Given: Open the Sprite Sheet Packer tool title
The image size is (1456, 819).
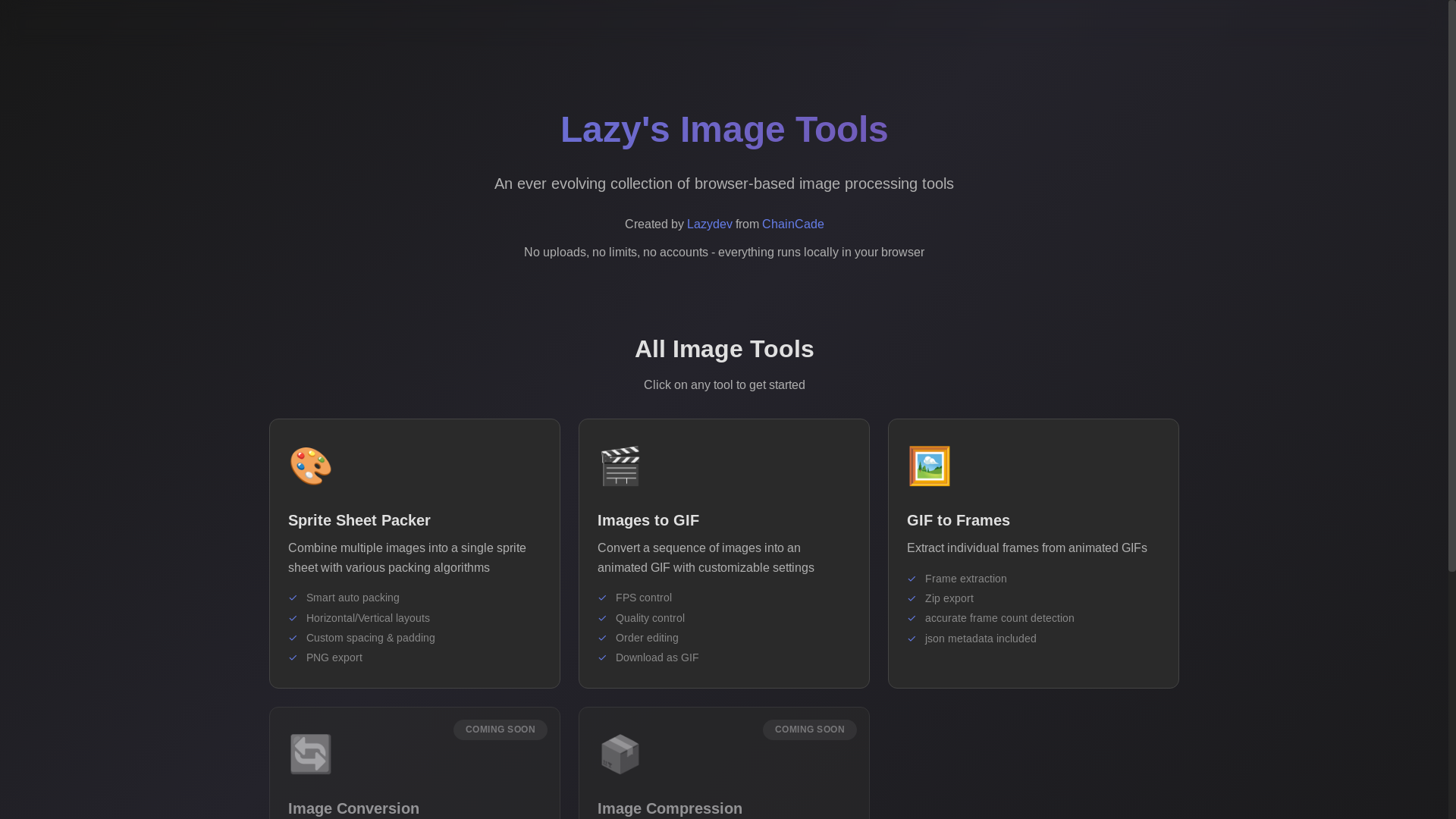Looking at the screenshot, I should 359,520.
